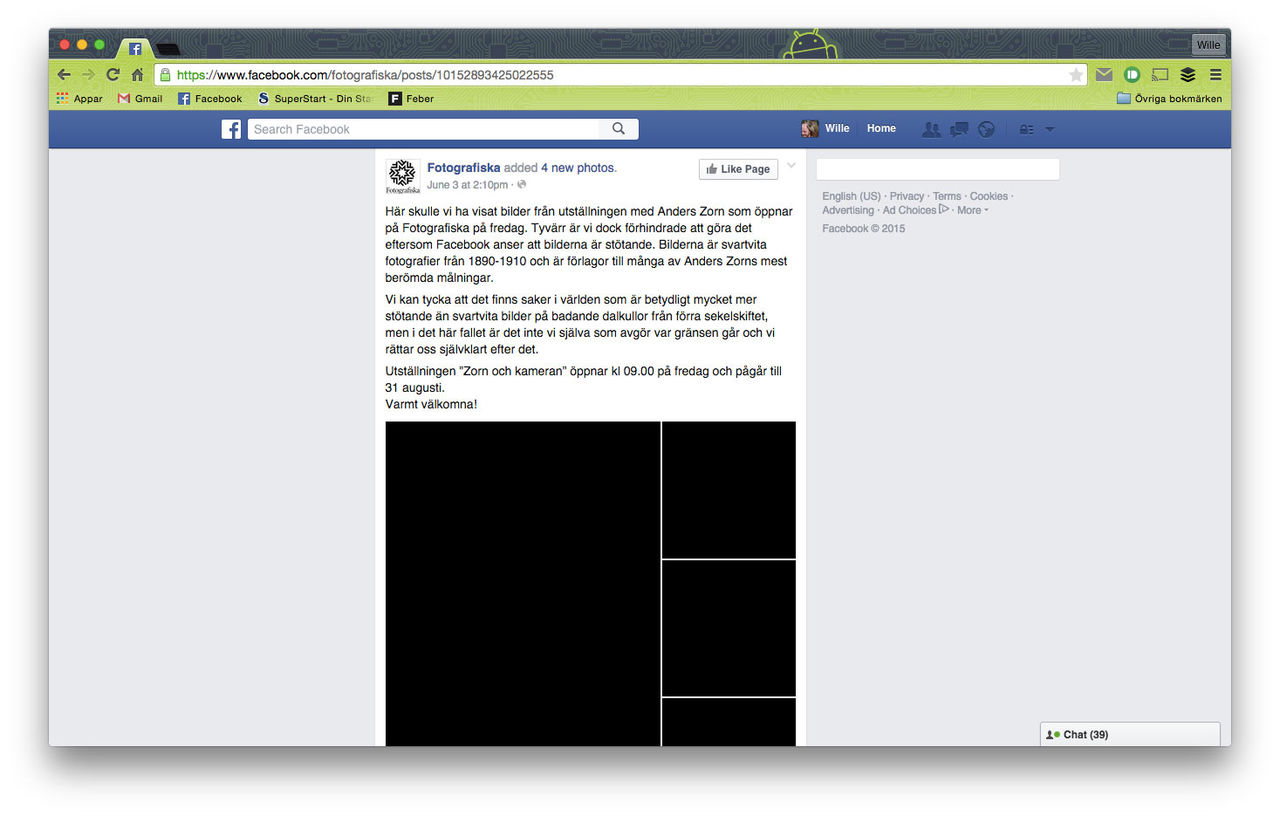Focus the Search Facebook field
The height and width of the screenshot is (816, 1280).
tap(424, 129)
